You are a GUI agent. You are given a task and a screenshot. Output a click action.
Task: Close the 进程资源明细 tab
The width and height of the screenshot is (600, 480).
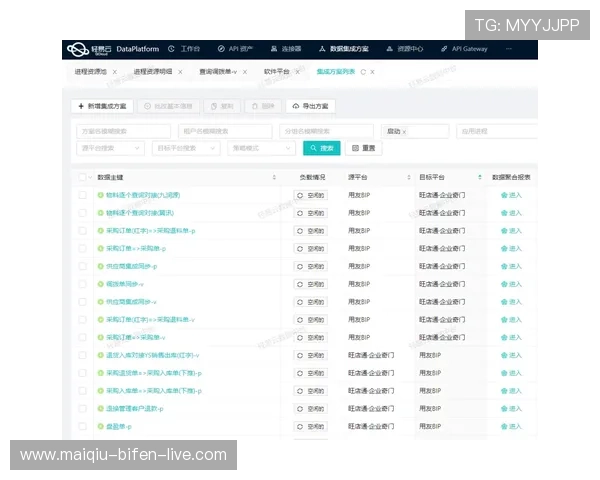[180, 72]
